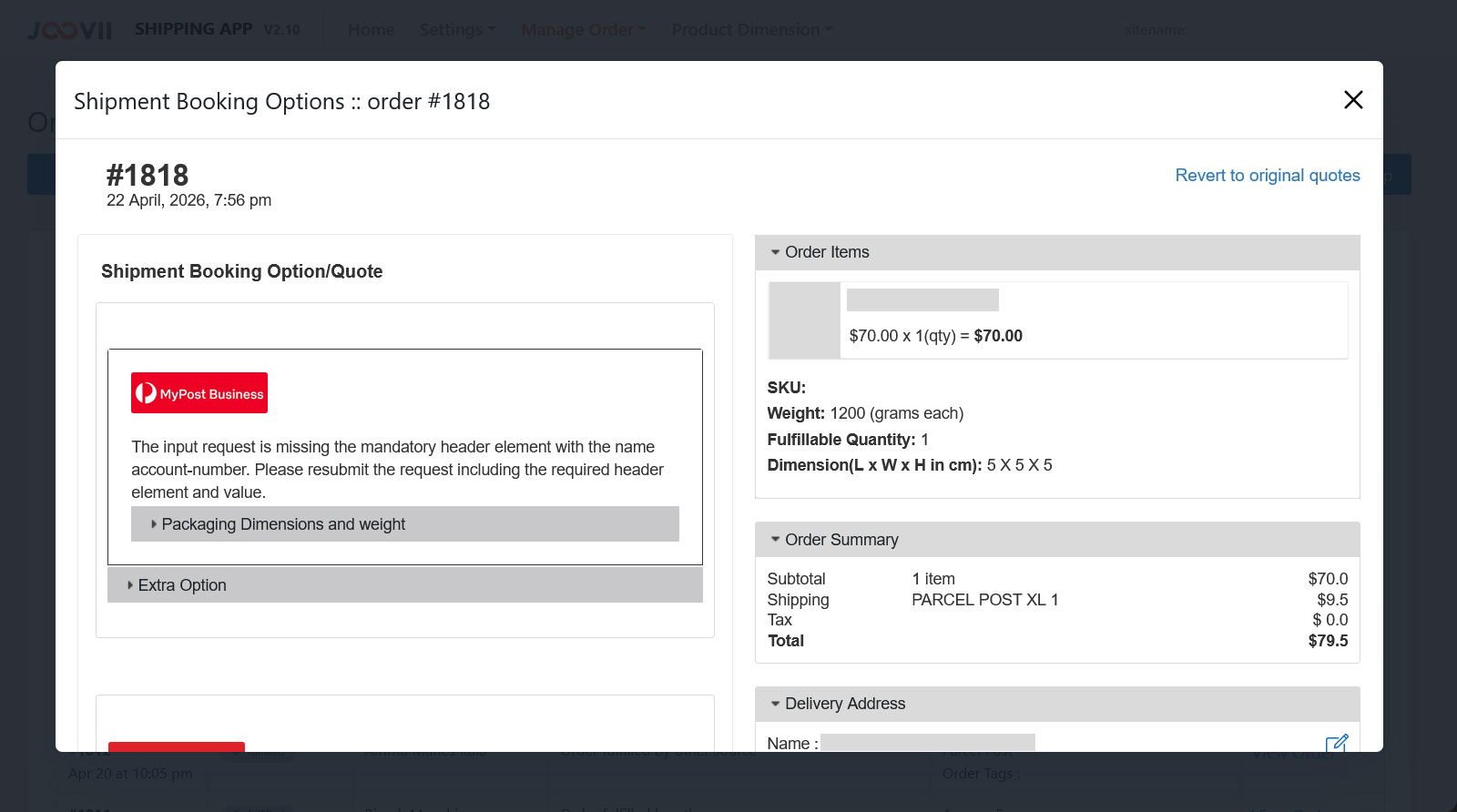Click the Joovii logo in navbar
This screenshot has height=812, width=1457.
(70, 30)
